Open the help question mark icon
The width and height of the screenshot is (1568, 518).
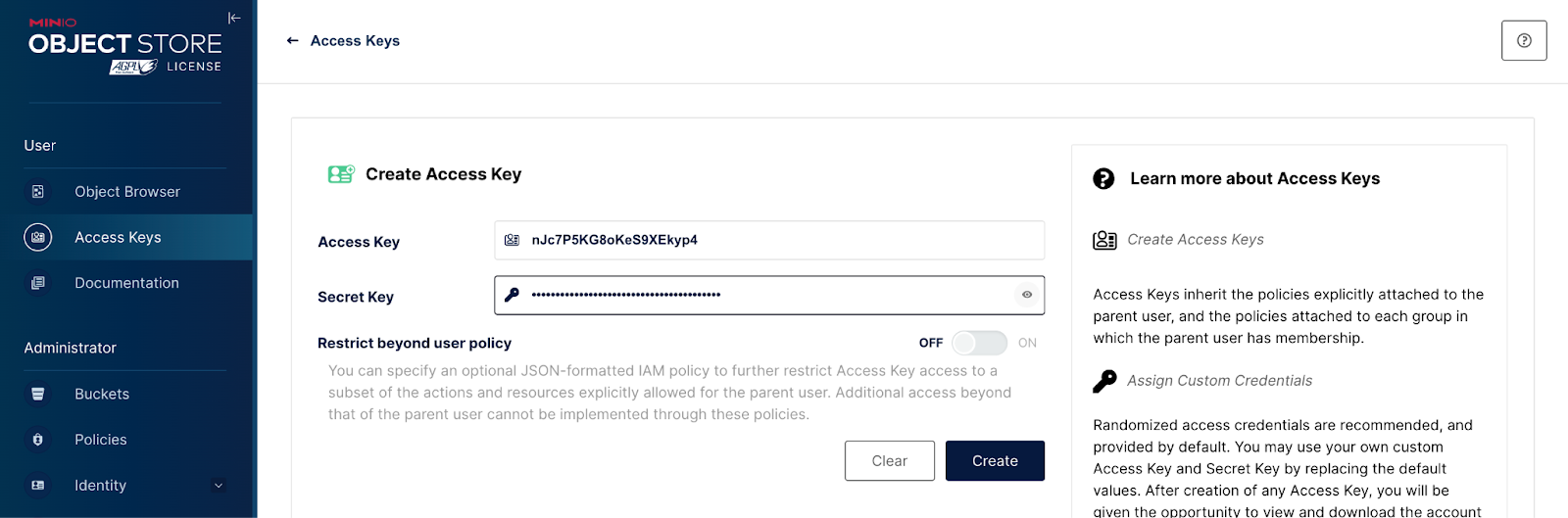(1524, 41)
